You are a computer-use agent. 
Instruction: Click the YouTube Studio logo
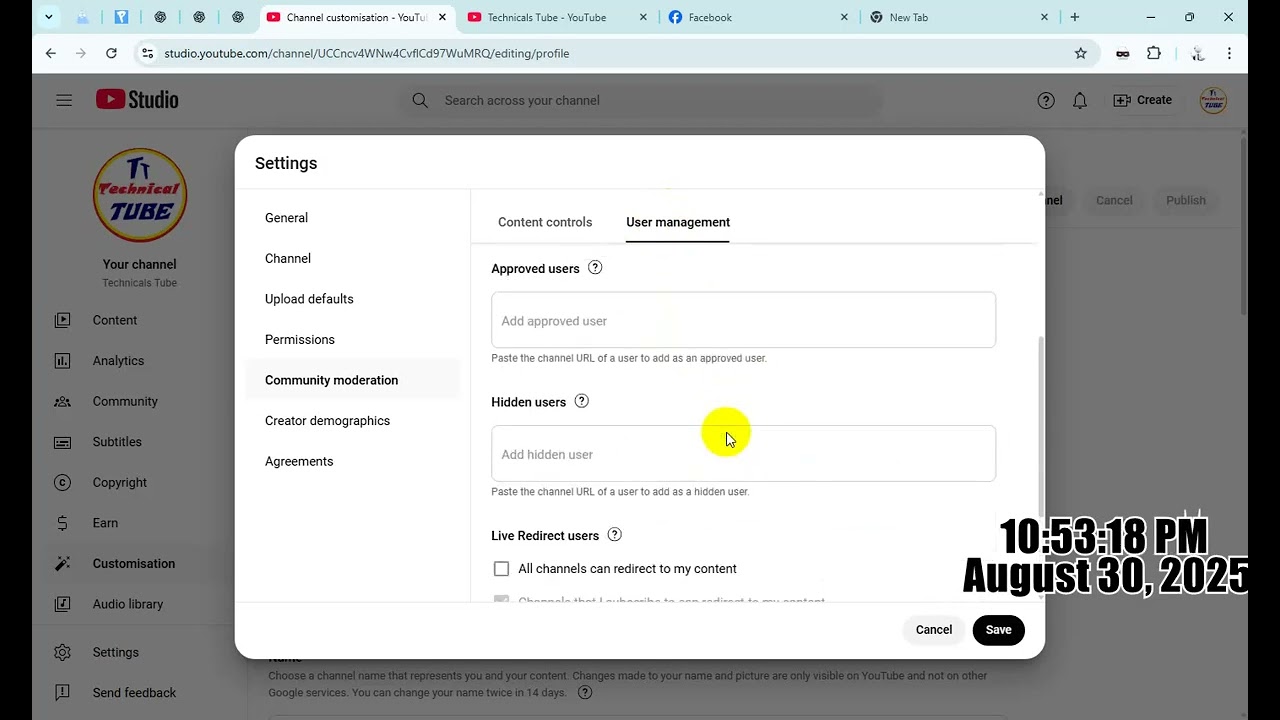tap(137, 100)
